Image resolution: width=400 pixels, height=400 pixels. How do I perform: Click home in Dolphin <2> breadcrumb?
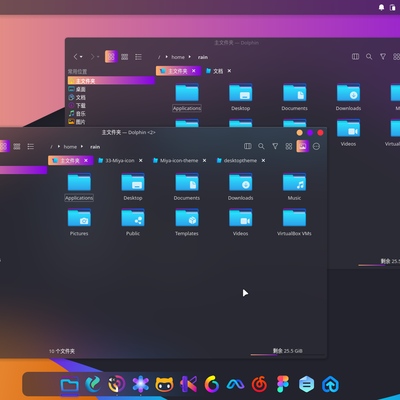point(70,147)
